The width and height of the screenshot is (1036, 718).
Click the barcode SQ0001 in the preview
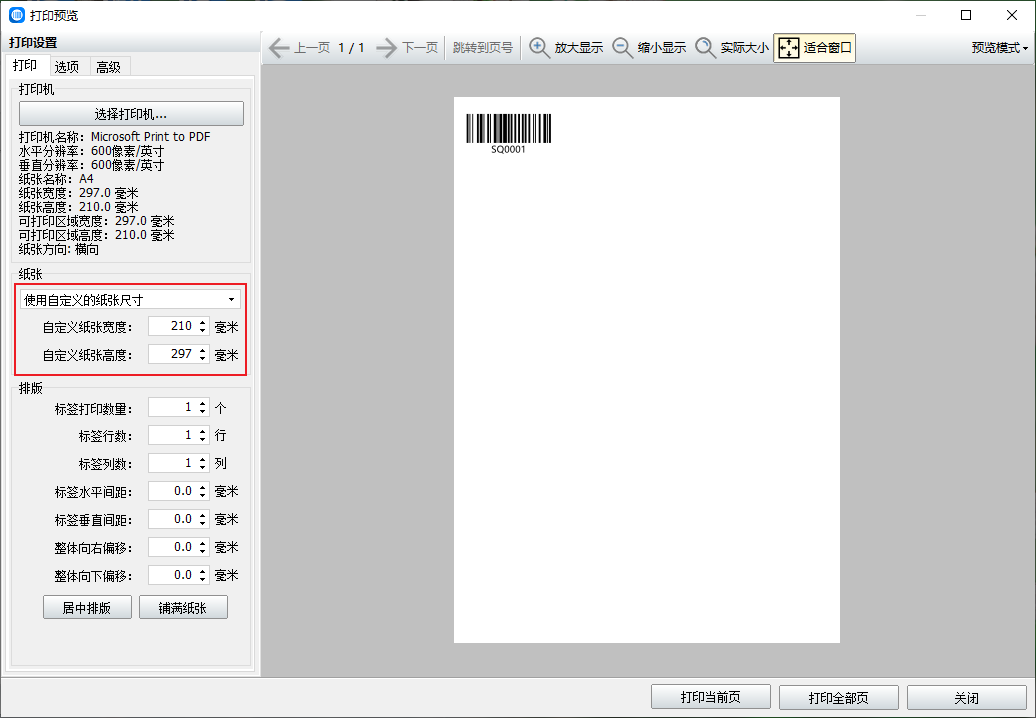coord(509,133)
